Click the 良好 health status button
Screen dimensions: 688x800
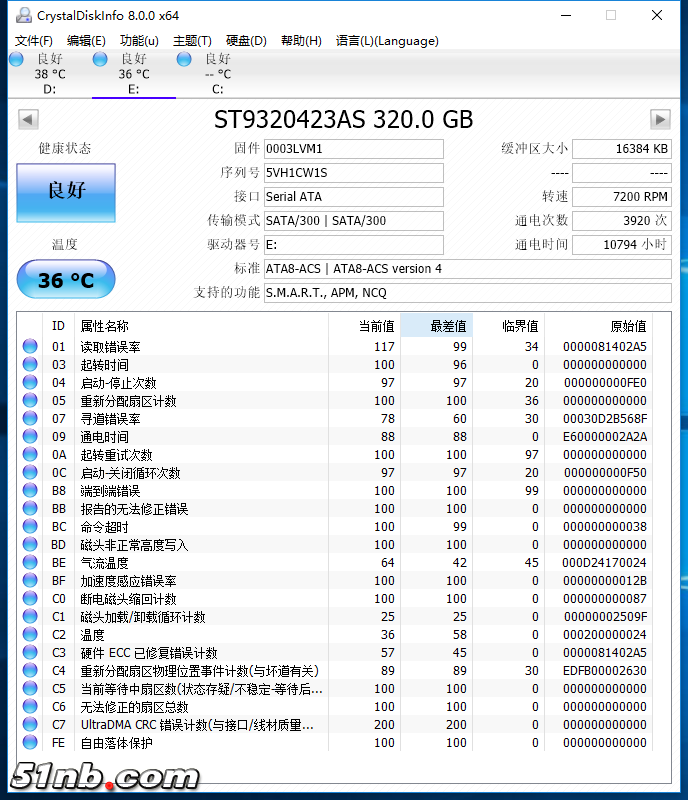(x=66, y=189)
